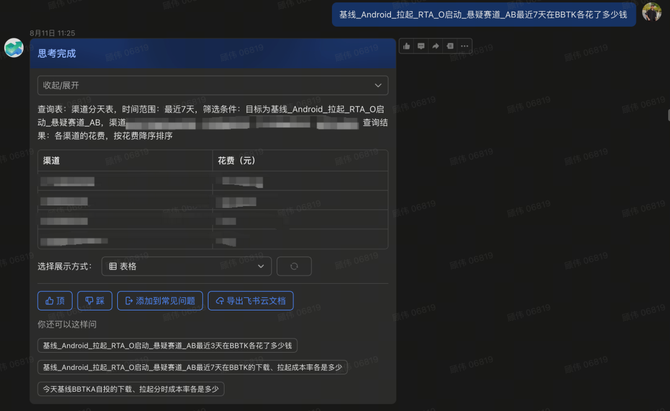Click the thumbs-up reaction icon in message toolbar

pos(406,46)
